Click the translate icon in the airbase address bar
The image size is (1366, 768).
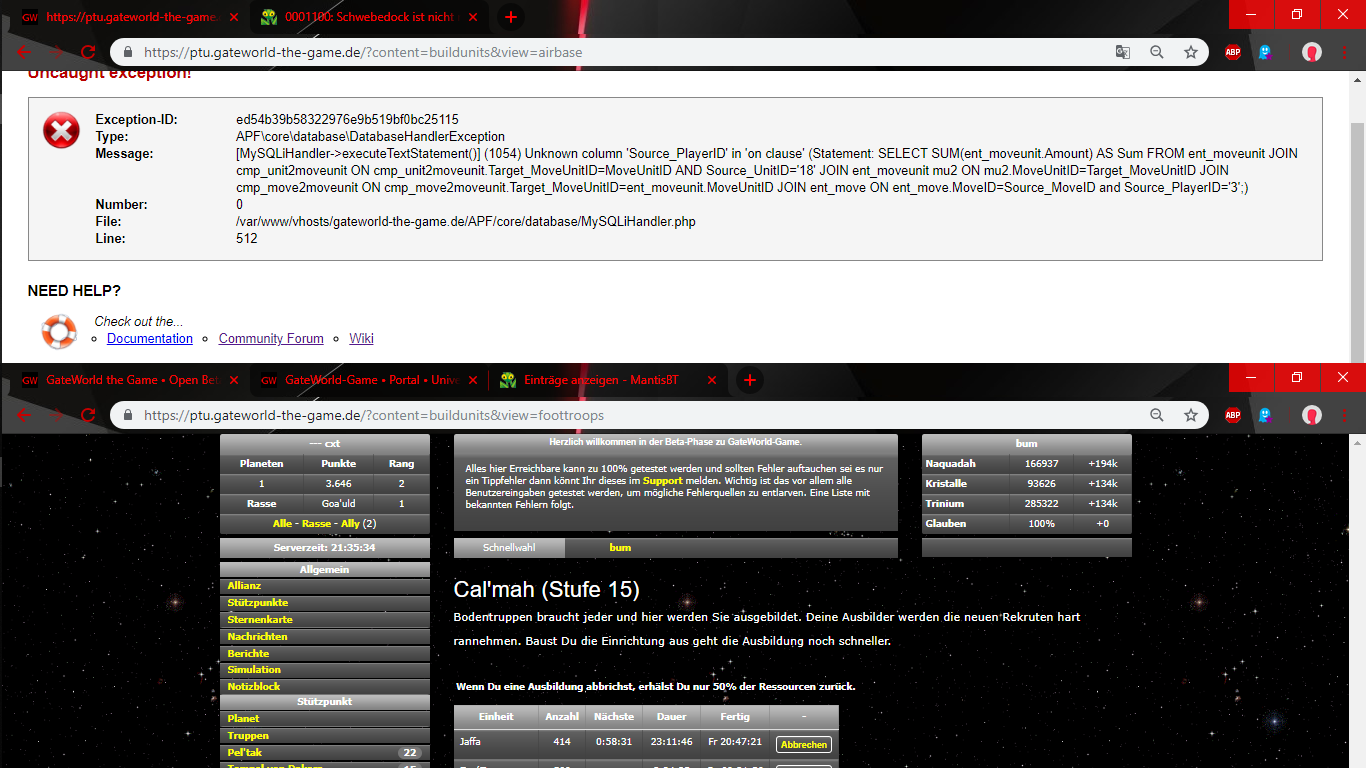point(1123,52)
